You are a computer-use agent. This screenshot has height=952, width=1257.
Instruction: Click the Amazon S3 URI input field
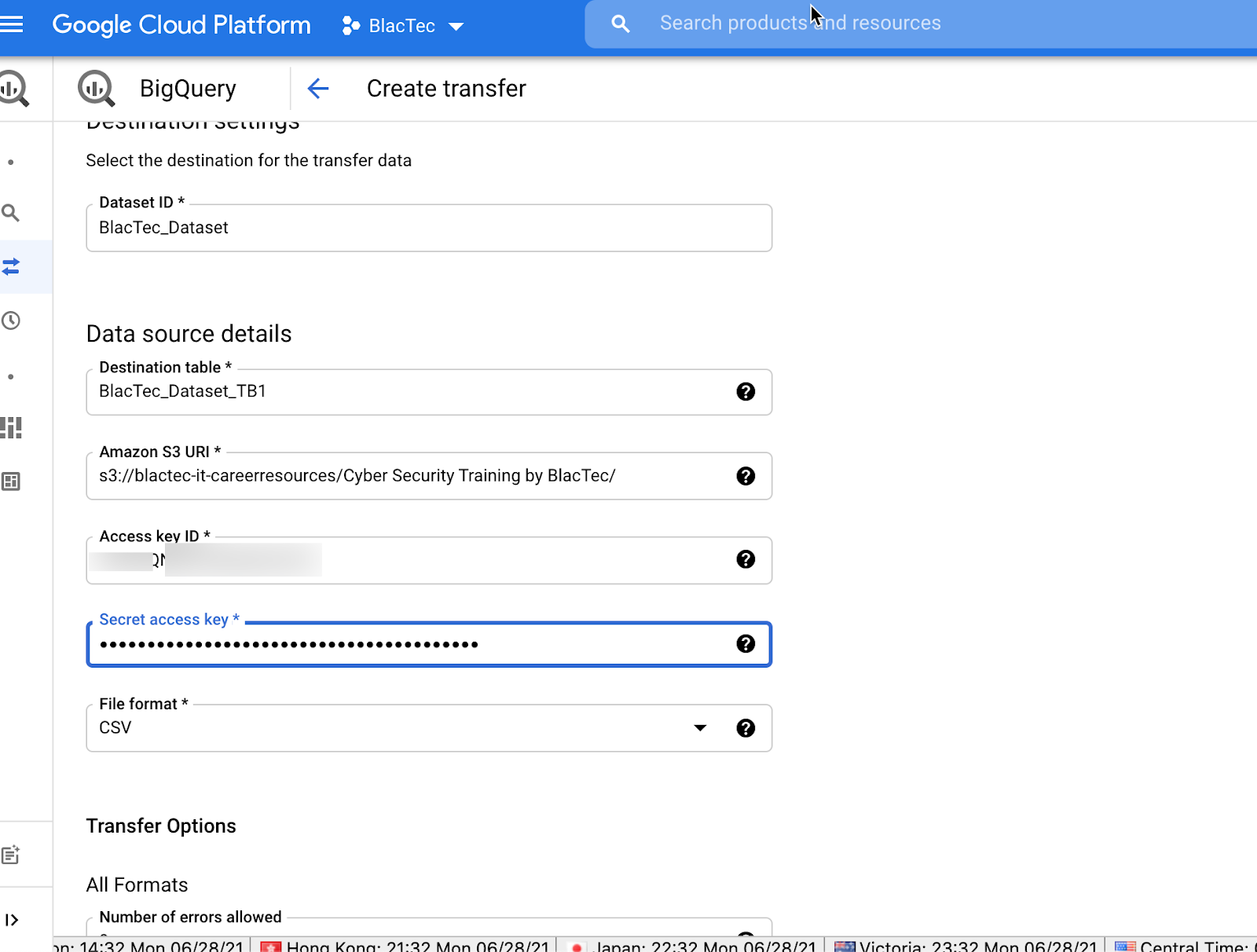pos(429,476)
